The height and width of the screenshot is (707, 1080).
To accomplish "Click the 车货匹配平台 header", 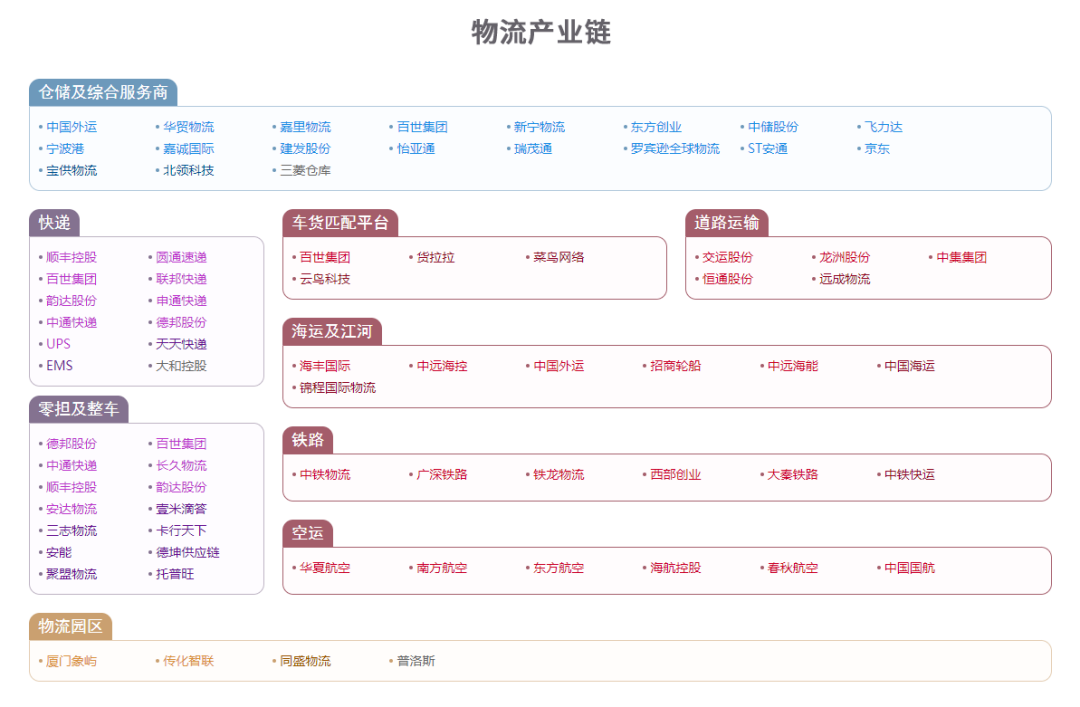I will tap(341, 223).
